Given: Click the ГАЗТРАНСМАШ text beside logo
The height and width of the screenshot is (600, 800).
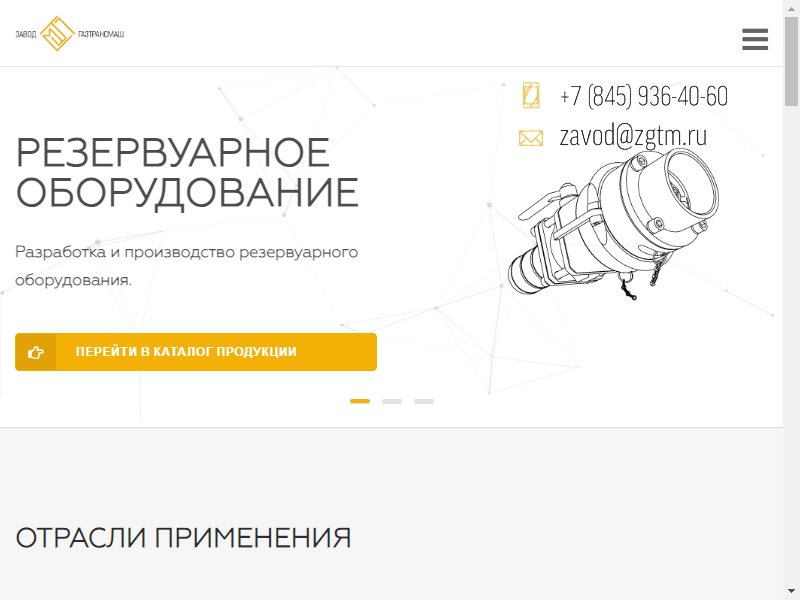Looking at the screenshot, I should click(101, 34).
